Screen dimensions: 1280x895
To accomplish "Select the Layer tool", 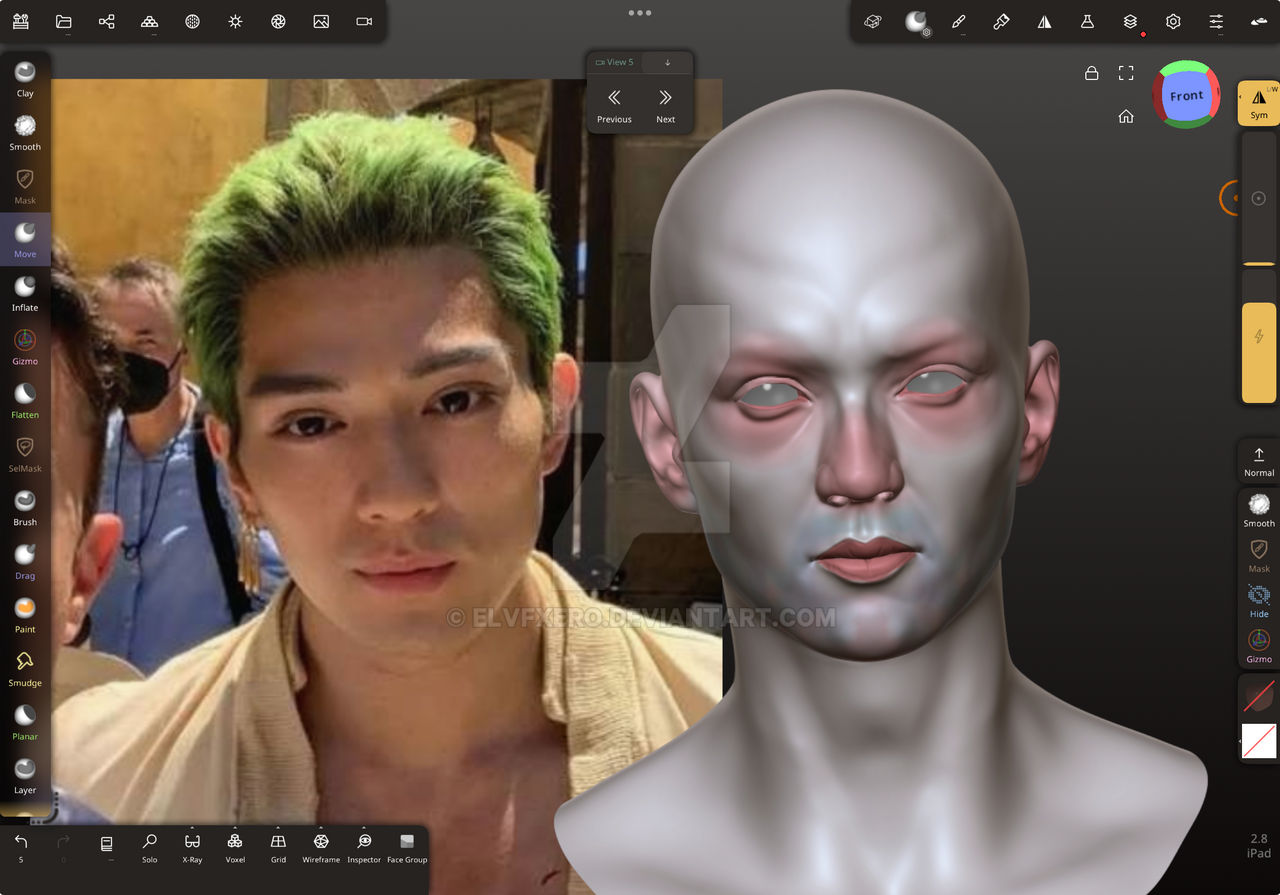I will coord(25,775).
